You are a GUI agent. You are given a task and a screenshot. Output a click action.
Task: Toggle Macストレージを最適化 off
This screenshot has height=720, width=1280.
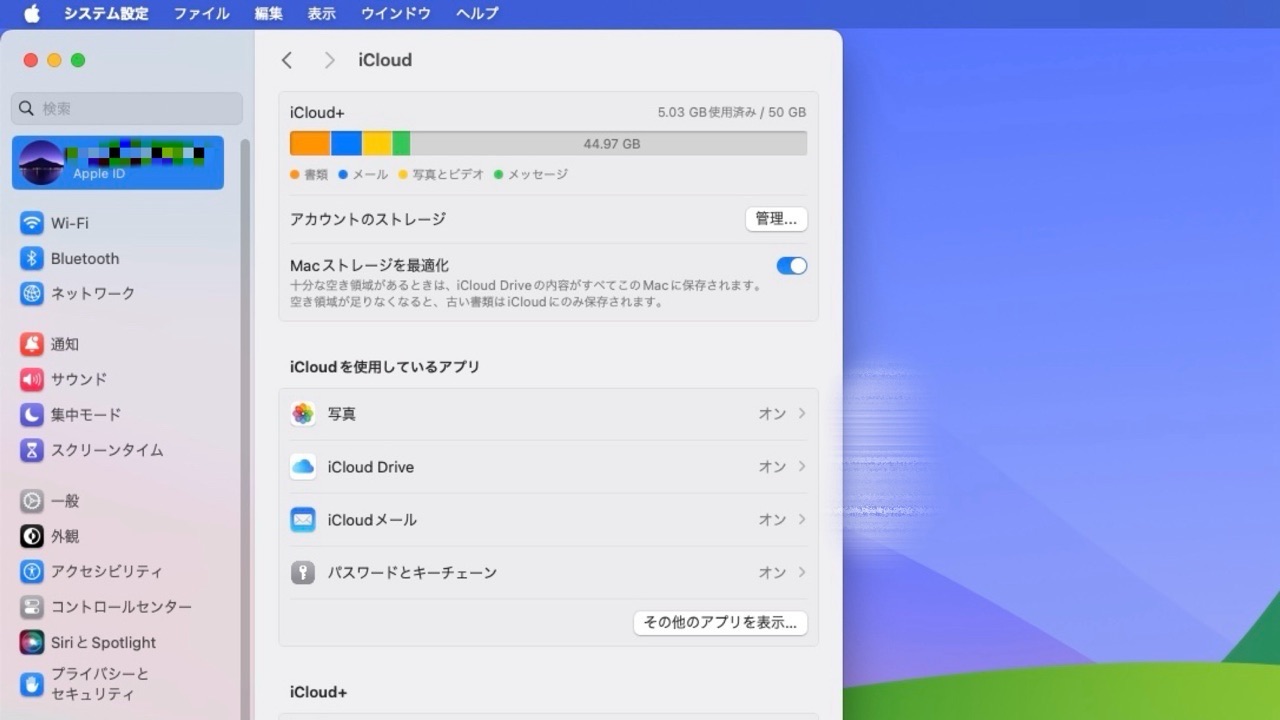[x=791, y=265]
